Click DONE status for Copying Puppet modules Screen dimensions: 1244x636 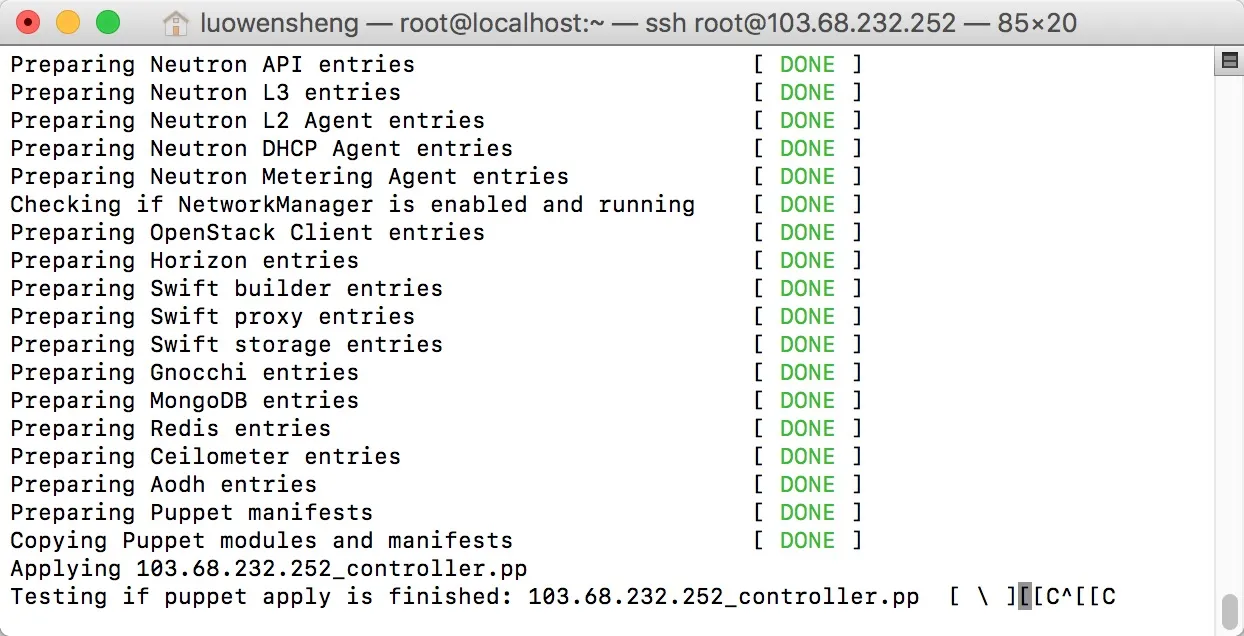click(x=807, y=541)
